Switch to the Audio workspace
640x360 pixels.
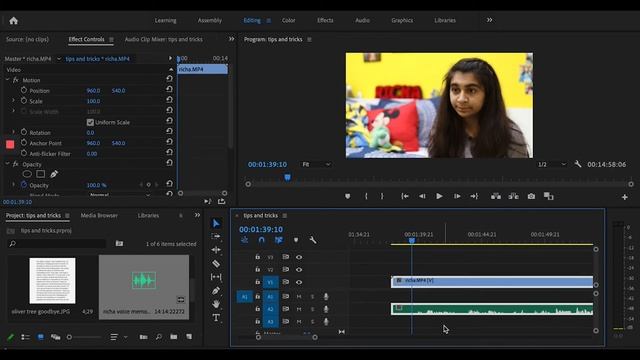(362, 20)
